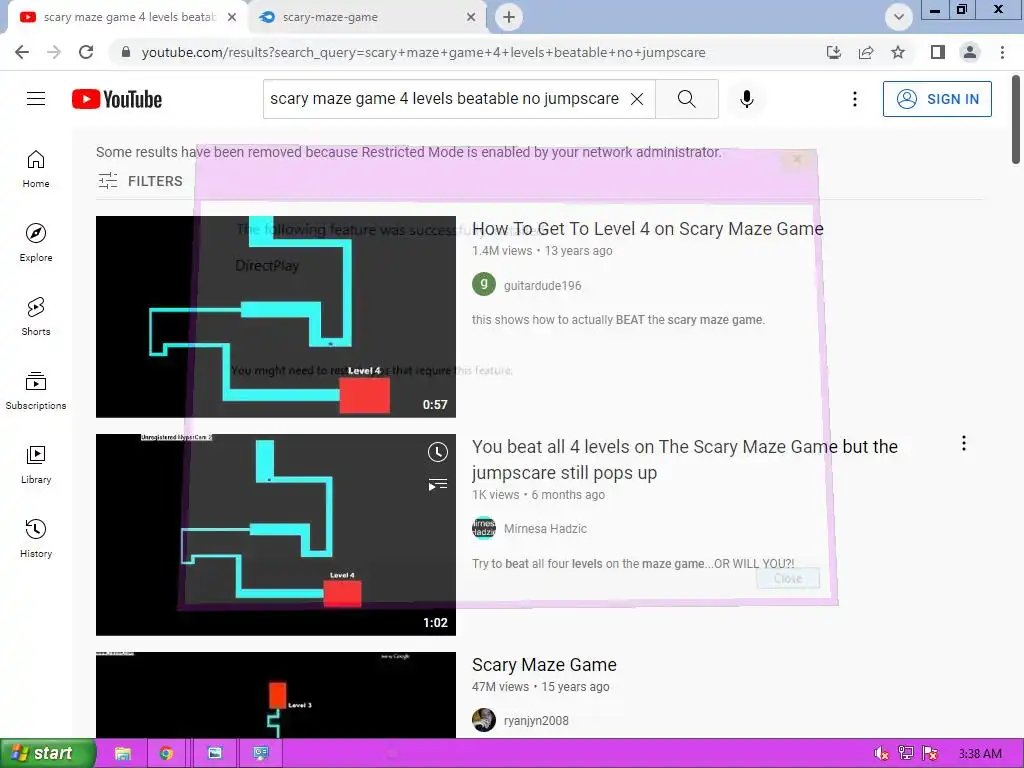Click the Chrome taskbar icon
Screen dimensions: 1024x768
pos(167,753)
